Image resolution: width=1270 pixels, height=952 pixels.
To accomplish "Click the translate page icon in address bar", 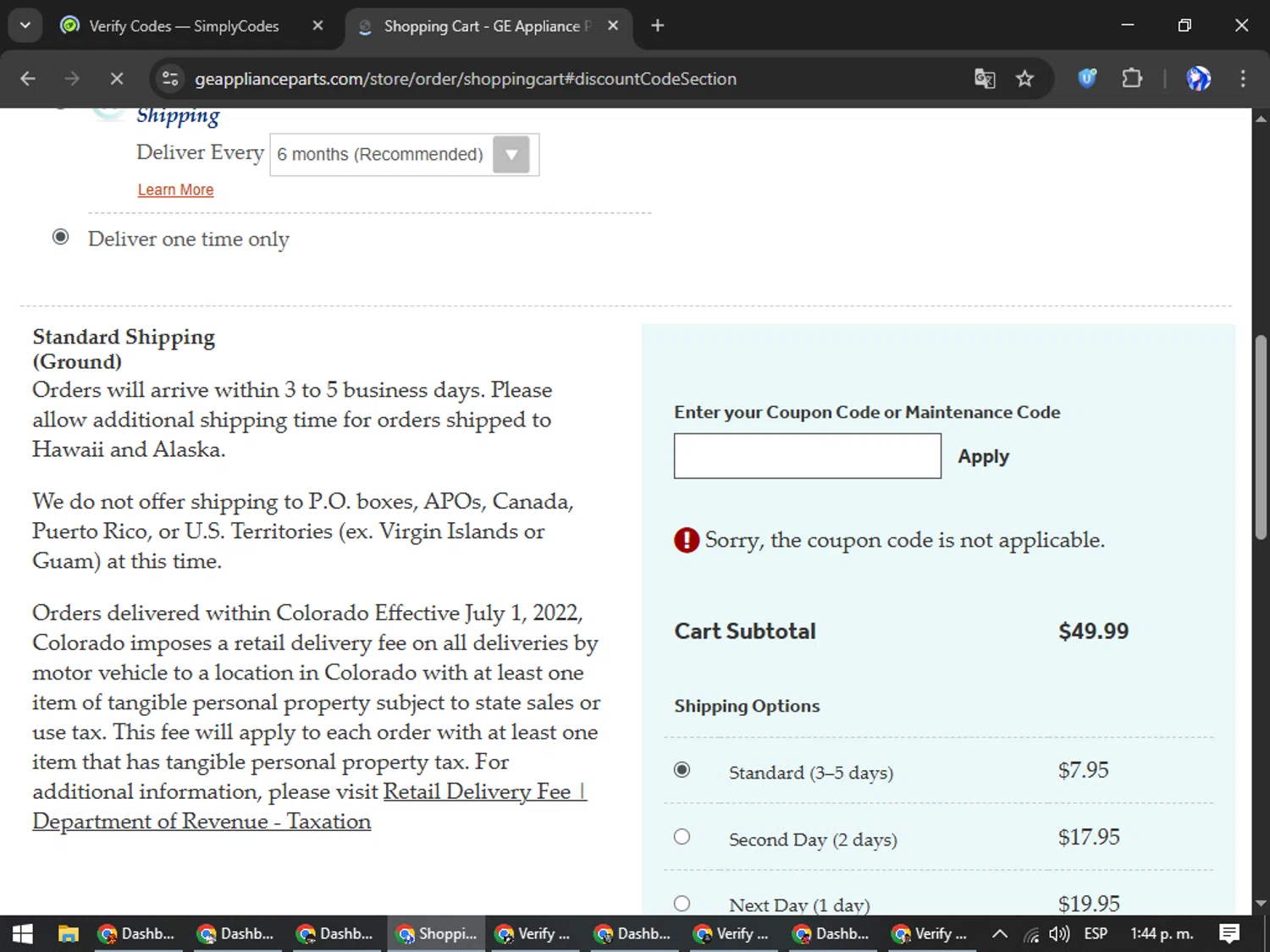I will click(985, 79).
